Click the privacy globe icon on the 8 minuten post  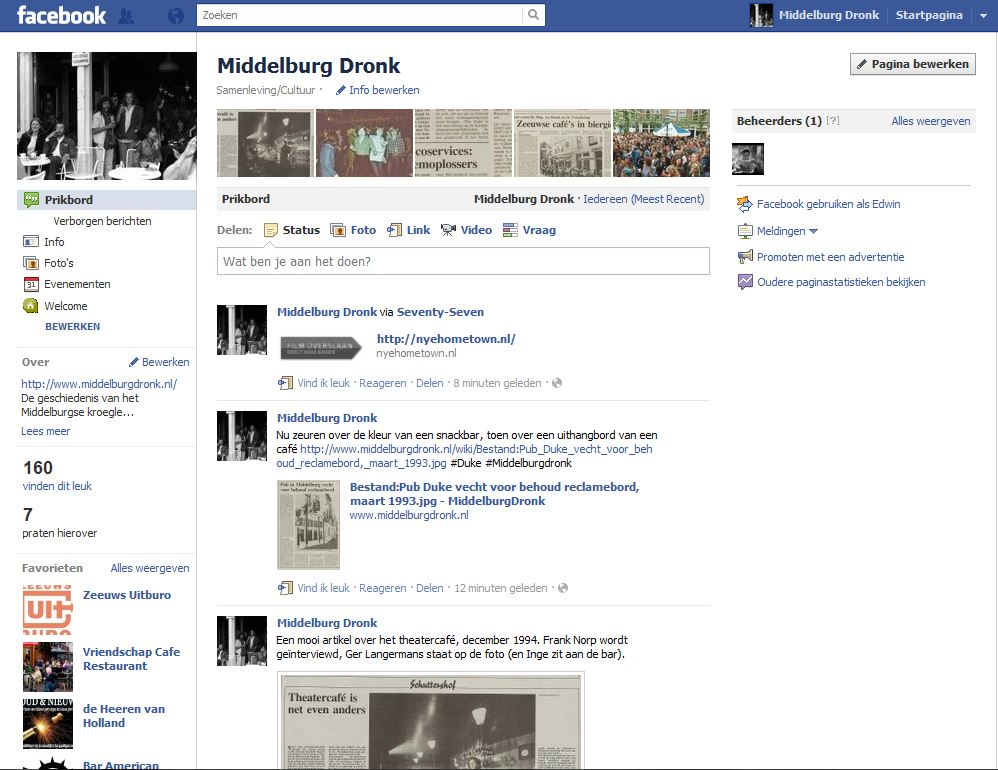pos(557,383)
